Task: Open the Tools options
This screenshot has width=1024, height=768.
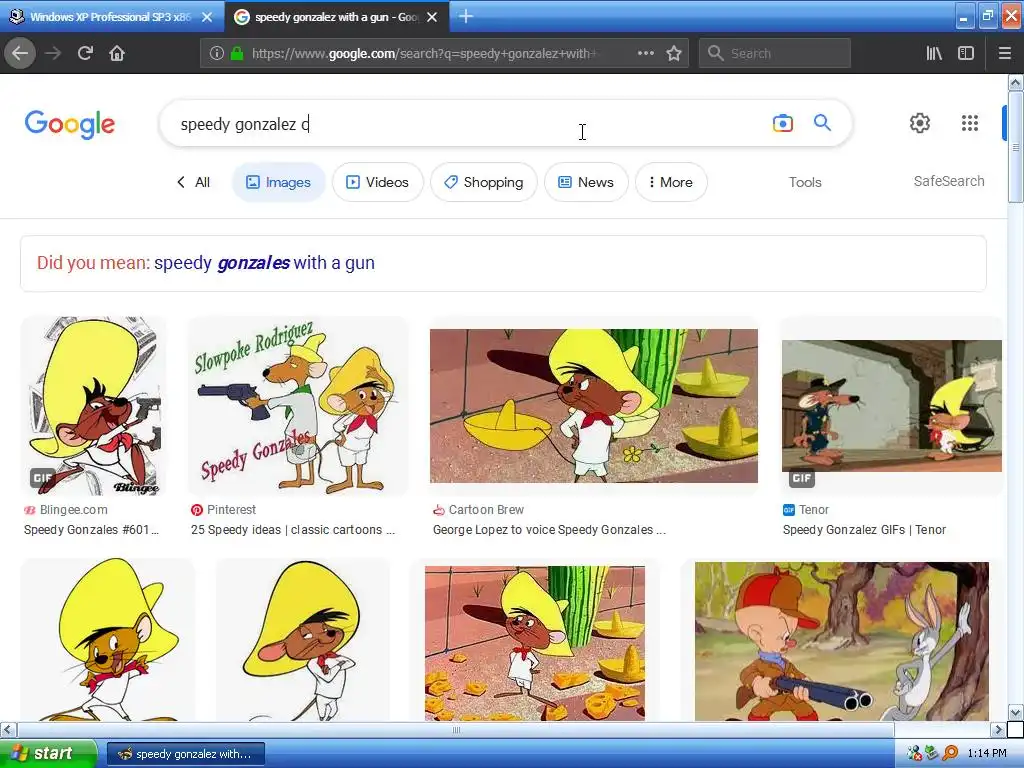Action: click(805, 182)
